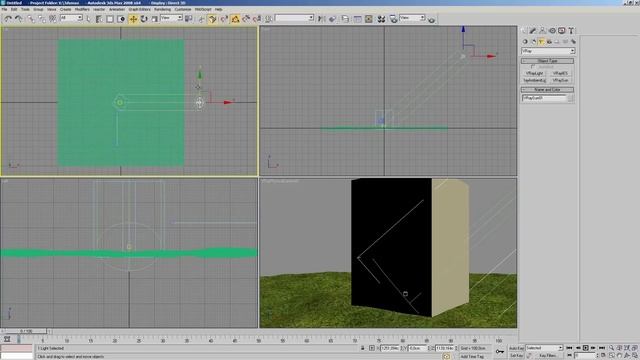
Task: Switch to the Hierarchy panel tab
Action: [x=542, y=31]
